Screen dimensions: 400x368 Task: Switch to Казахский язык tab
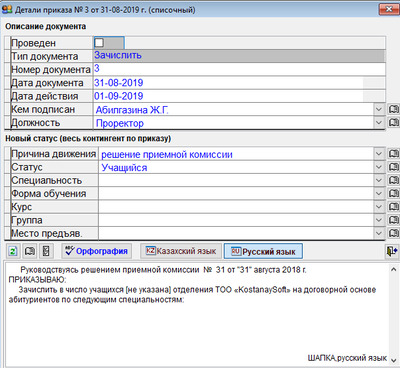[x=181, y=251]
